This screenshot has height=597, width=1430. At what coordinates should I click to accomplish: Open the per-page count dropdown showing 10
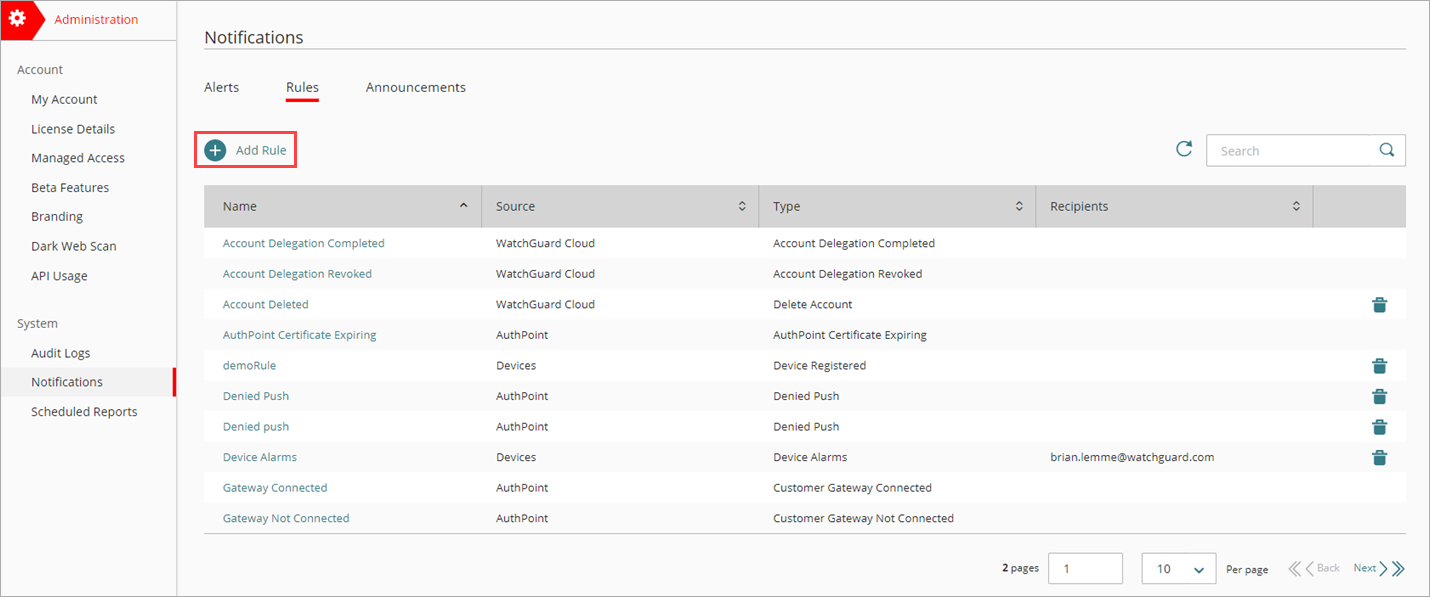pyautogui.click(x=1178, y=568)
